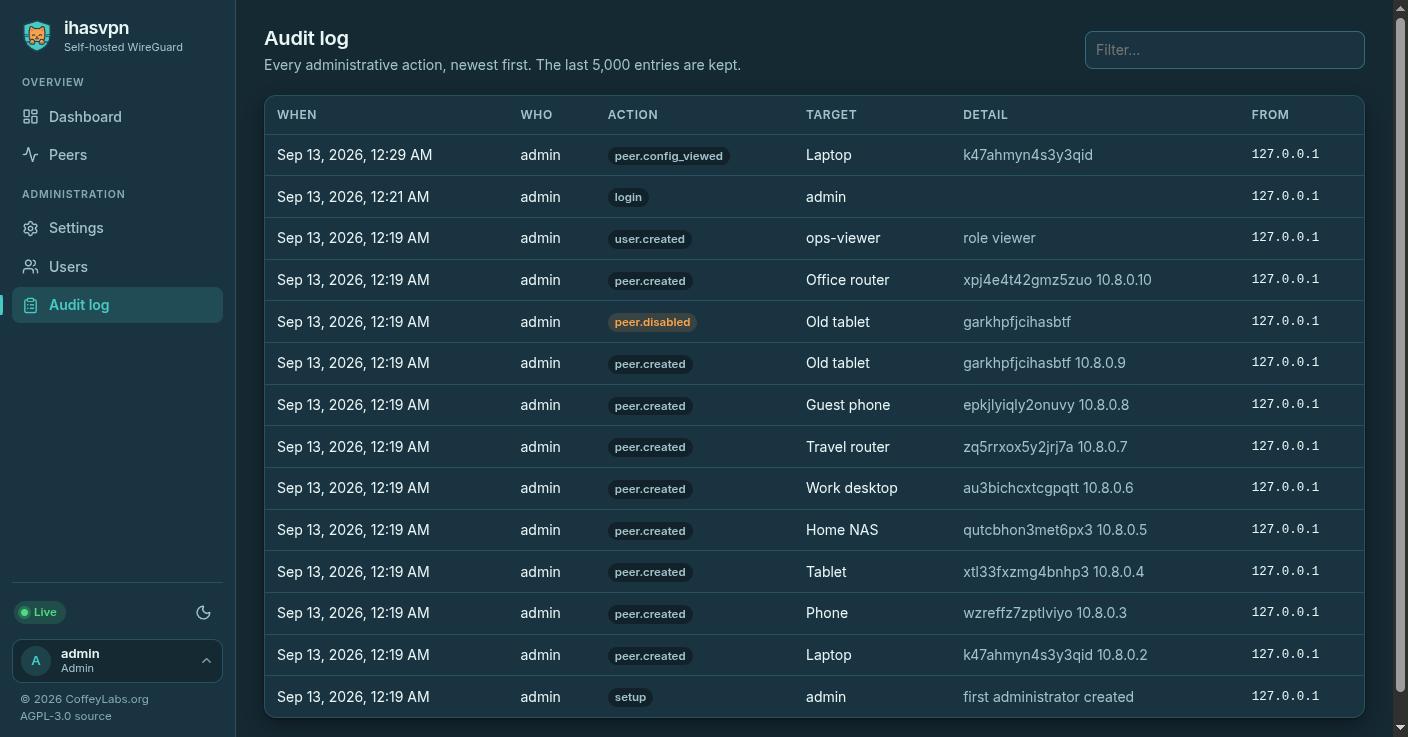Click detail 'xtl33fxzmg4bnhp3 10.8.0.4'

[1053, 572]
